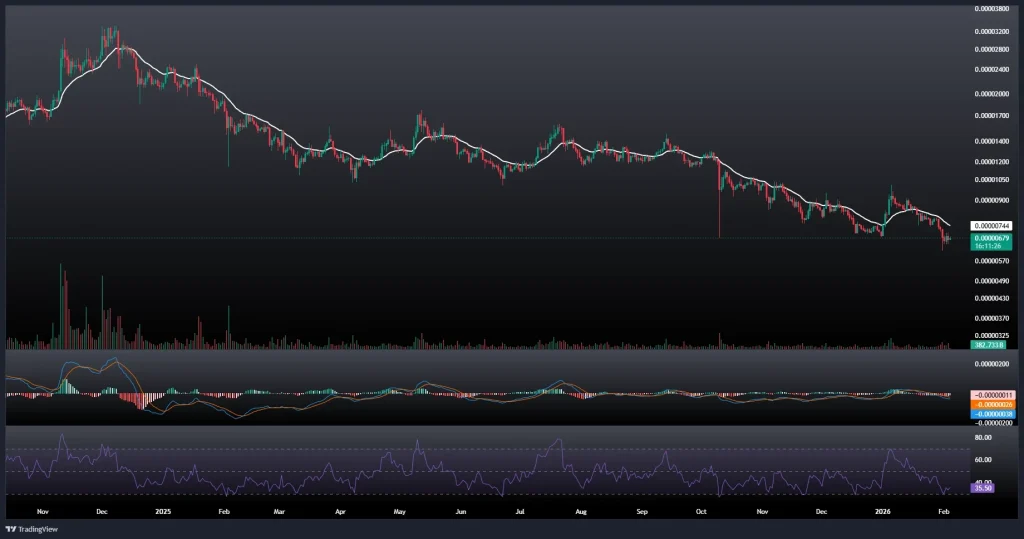Click the 0.00000570 price scale label
The width and height of the screenshot is (1024, 539).
pos(991,260)
